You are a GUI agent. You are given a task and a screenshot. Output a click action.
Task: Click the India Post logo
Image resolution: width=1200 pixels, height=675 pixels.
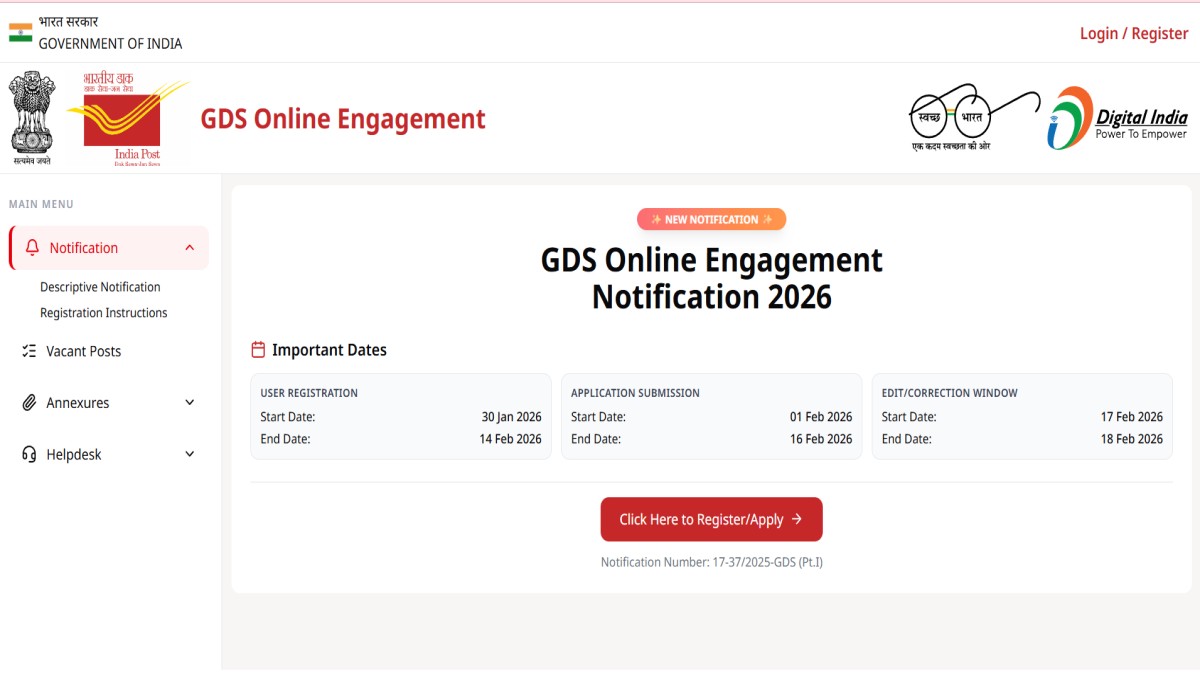pos(128,117)
